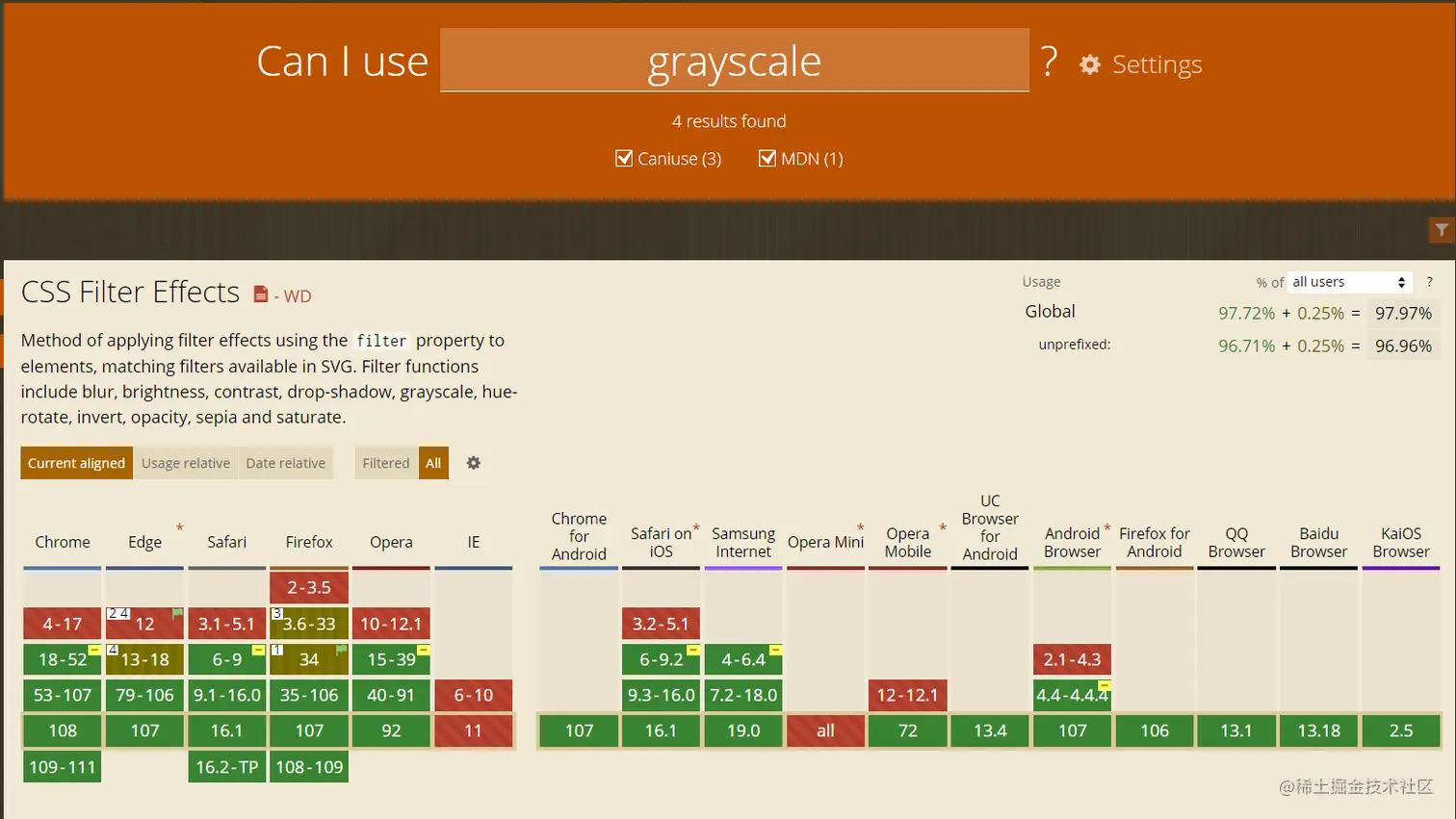Select the Opera 92 cell

tap(391, 730)
